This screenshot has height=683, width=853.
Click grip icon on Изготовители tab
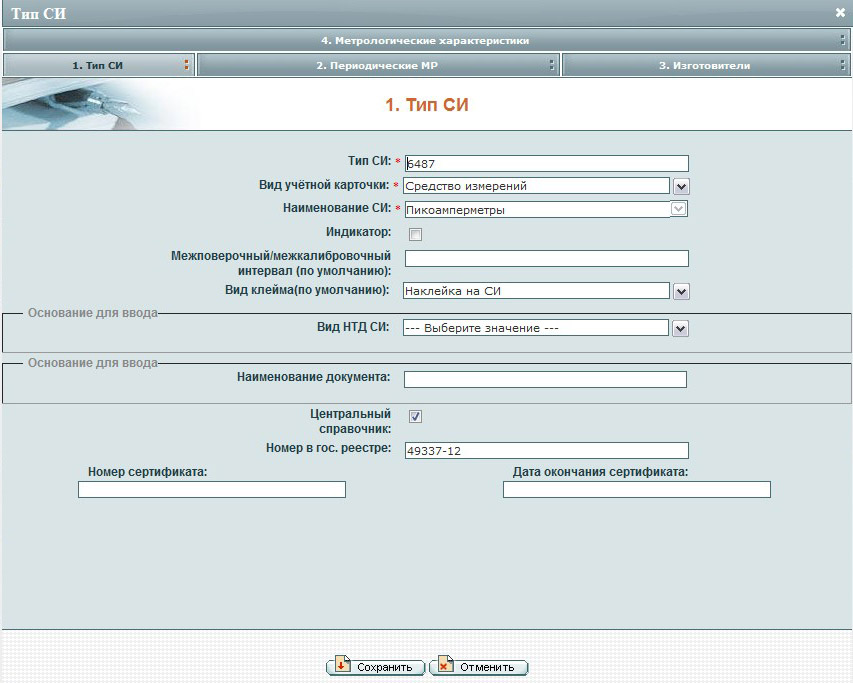[842, 65]
